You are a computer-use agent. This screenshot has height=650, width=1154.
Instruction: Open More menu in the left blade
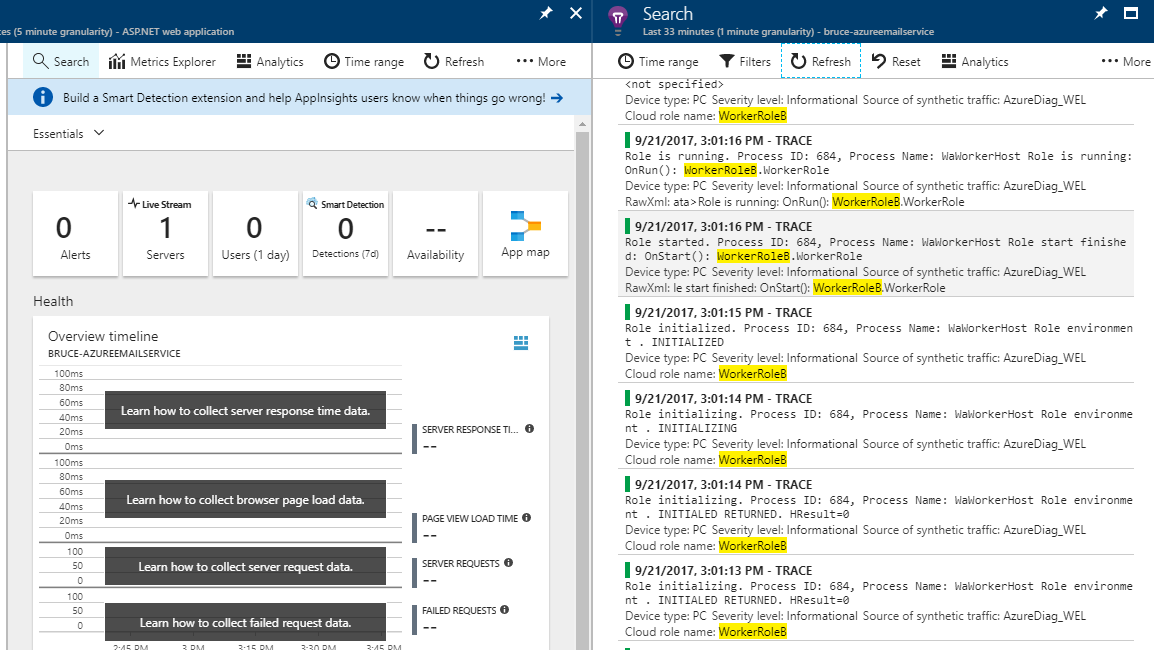[x=541, y=62]
